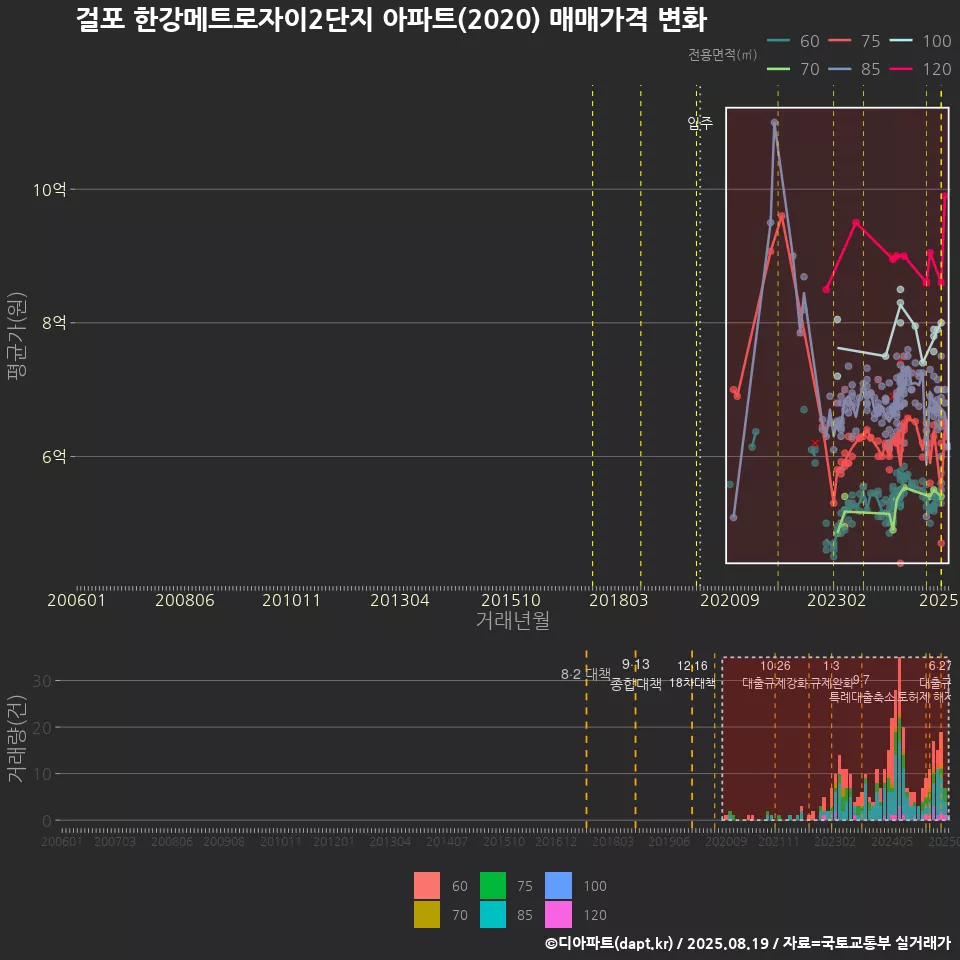Select the blue 100 bar legend swatch
The image size is (960, 960).
[x=558, y=885]
